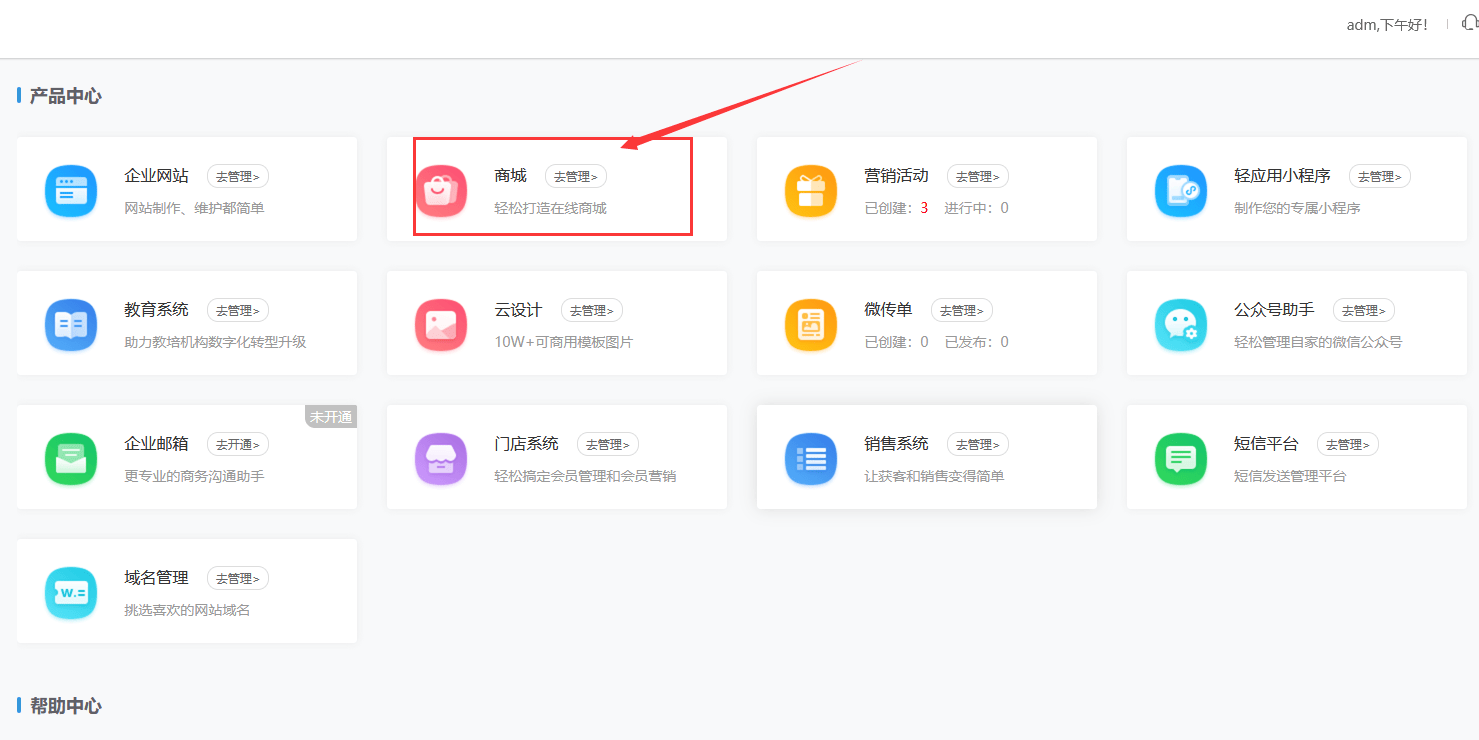Click the 营销活动 title text

[896, 176]
